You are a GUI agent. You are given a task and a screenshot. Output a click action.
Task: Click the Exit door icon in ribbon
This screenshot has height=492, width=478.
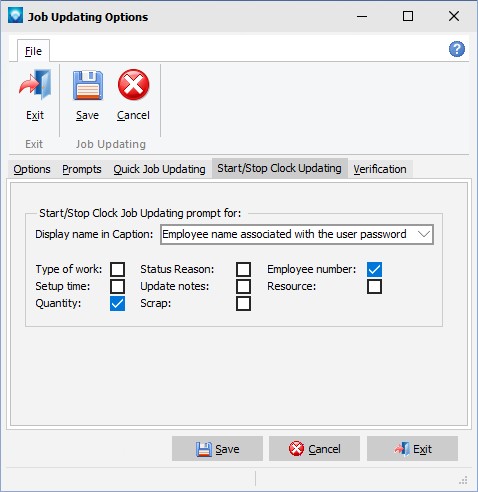[35, 85]
